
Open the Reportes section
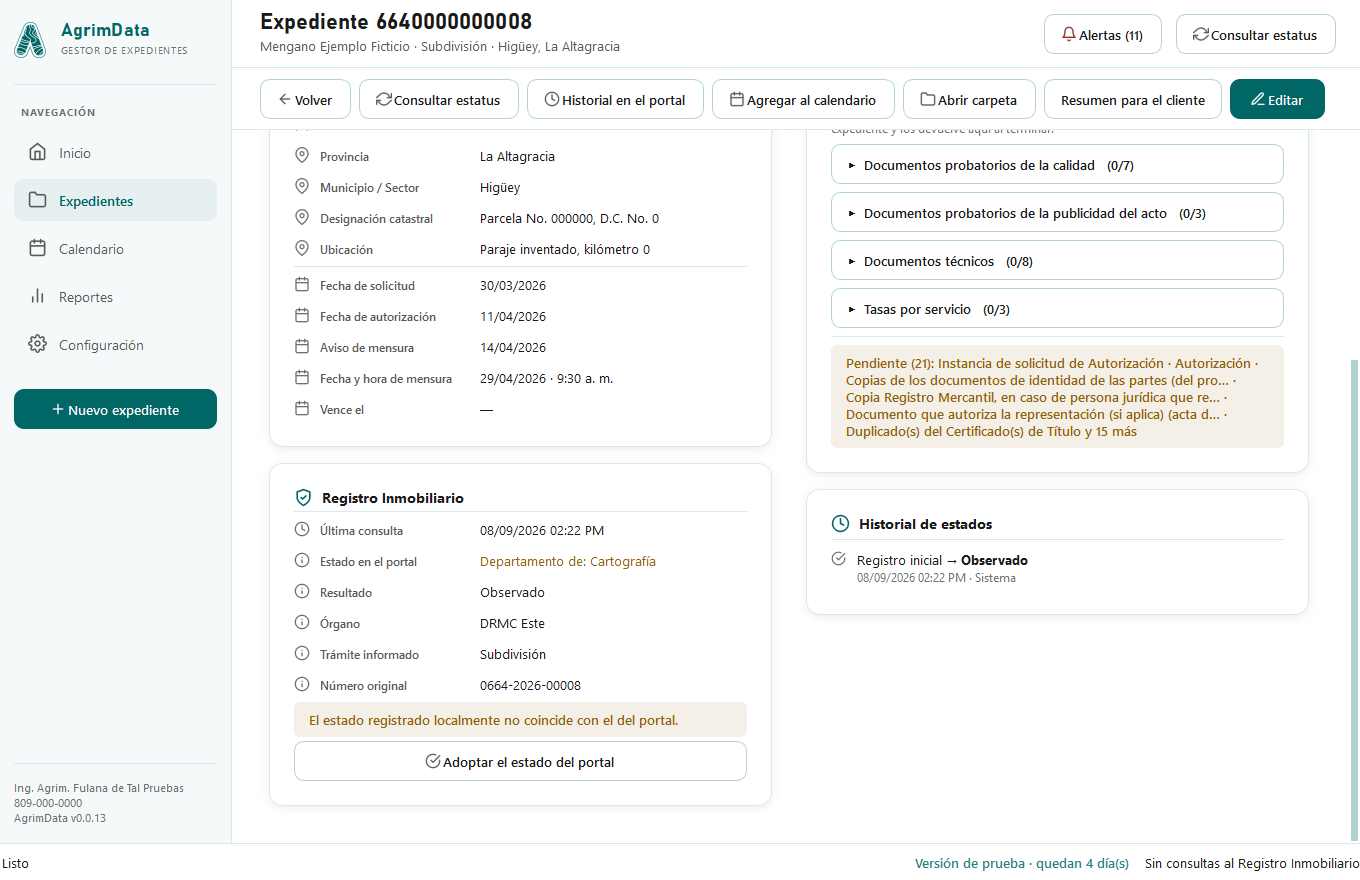pyautogui.click(x=115, y=297)
